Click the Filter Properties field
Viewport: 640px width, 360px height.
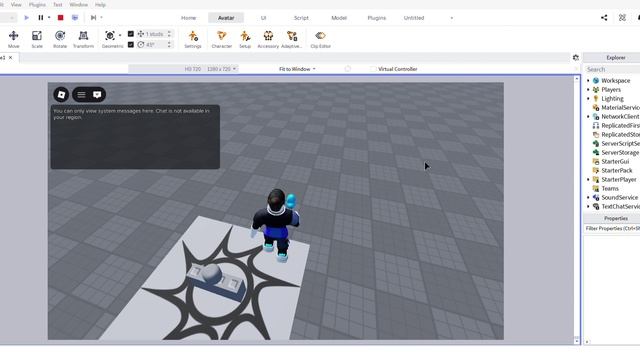(612, 229)
